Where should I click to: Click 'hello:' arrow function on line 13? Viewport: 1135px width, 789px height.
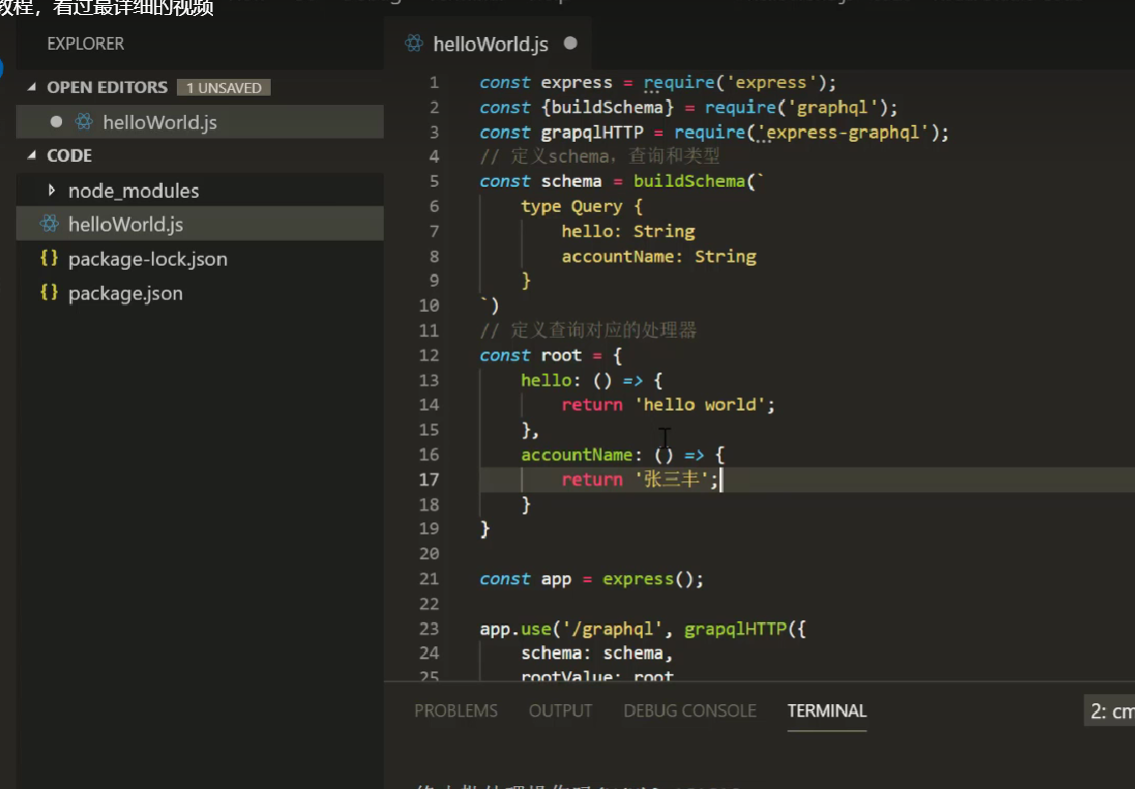(x=591, y=380)
